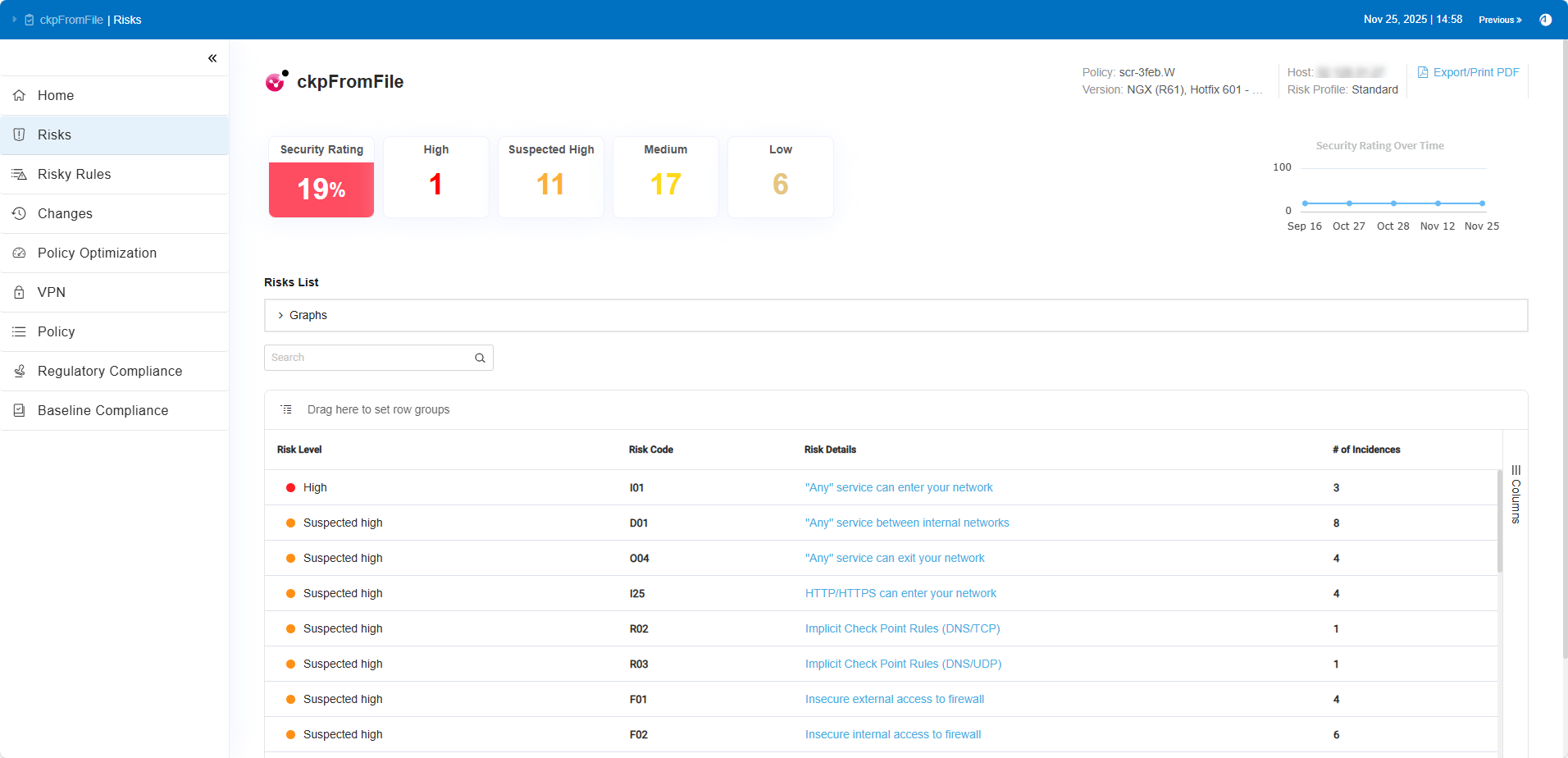
Task: Open the Columns side panel
Action: coord(1516,495)
